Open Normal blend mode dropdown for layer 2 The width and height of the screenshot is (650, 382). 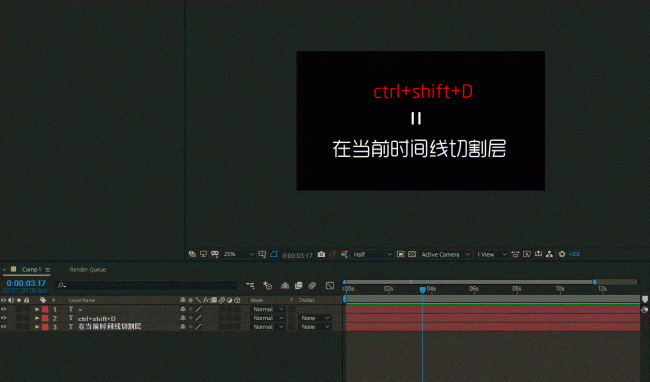point(268,318)
